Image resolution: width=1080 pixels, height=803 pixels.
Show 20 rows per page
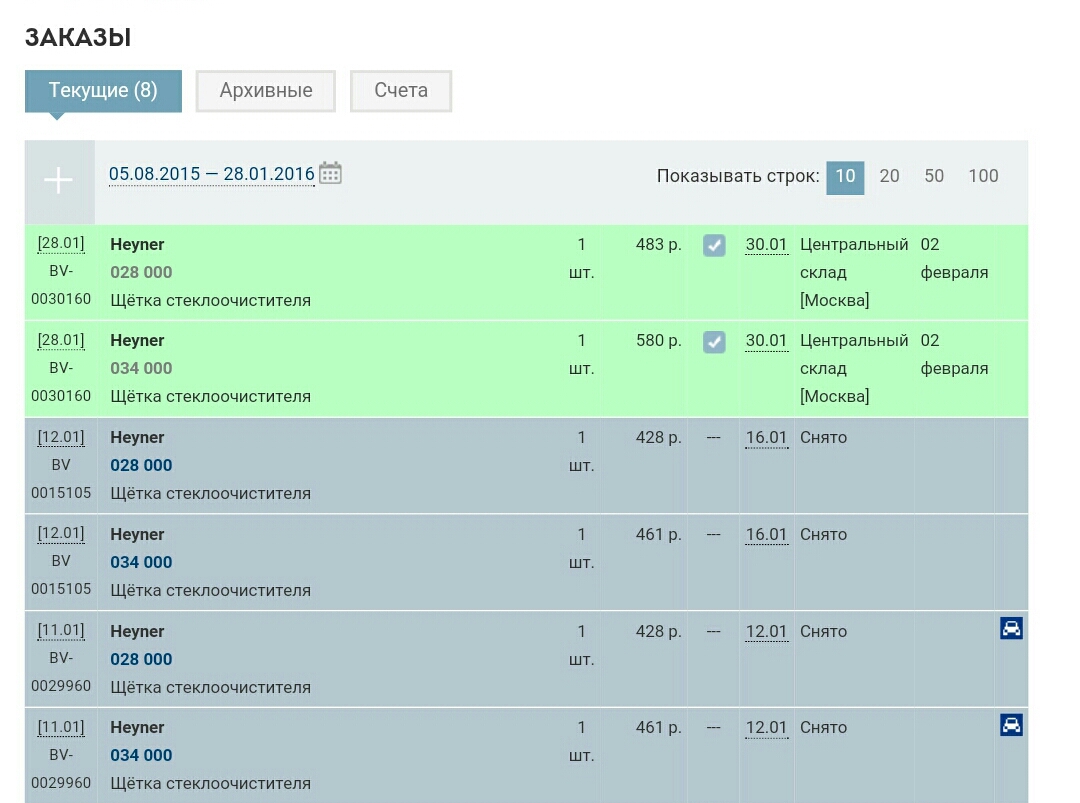pos(889,176)
